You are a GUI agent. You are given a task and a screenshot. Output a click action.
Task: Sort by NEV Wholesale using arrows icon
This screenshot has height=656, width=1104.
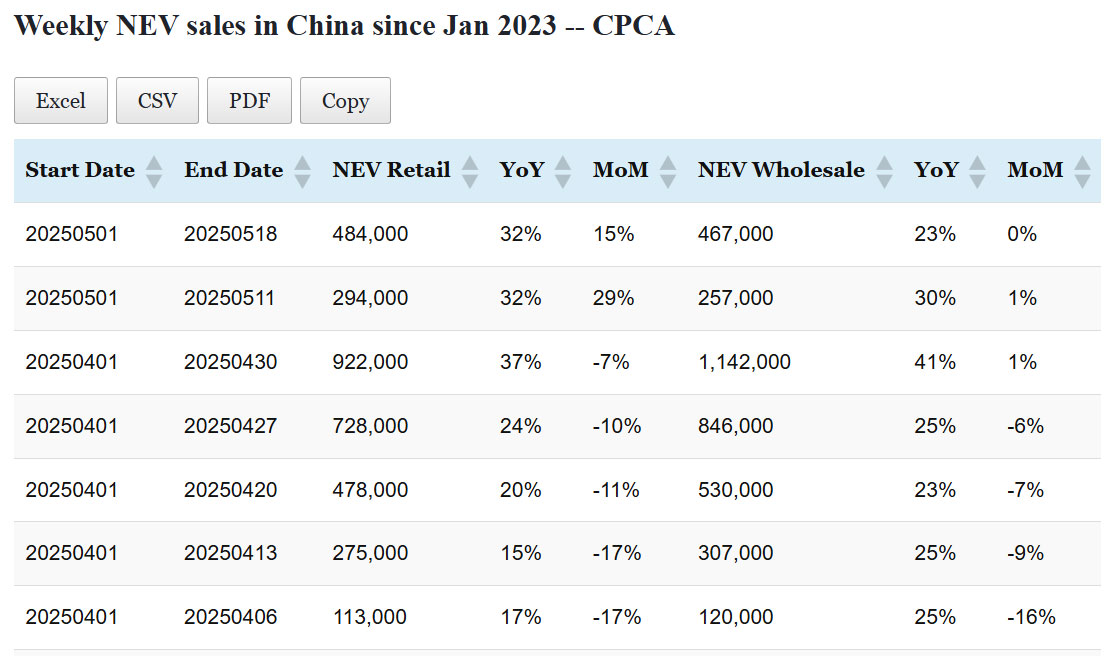click(884, 171)
